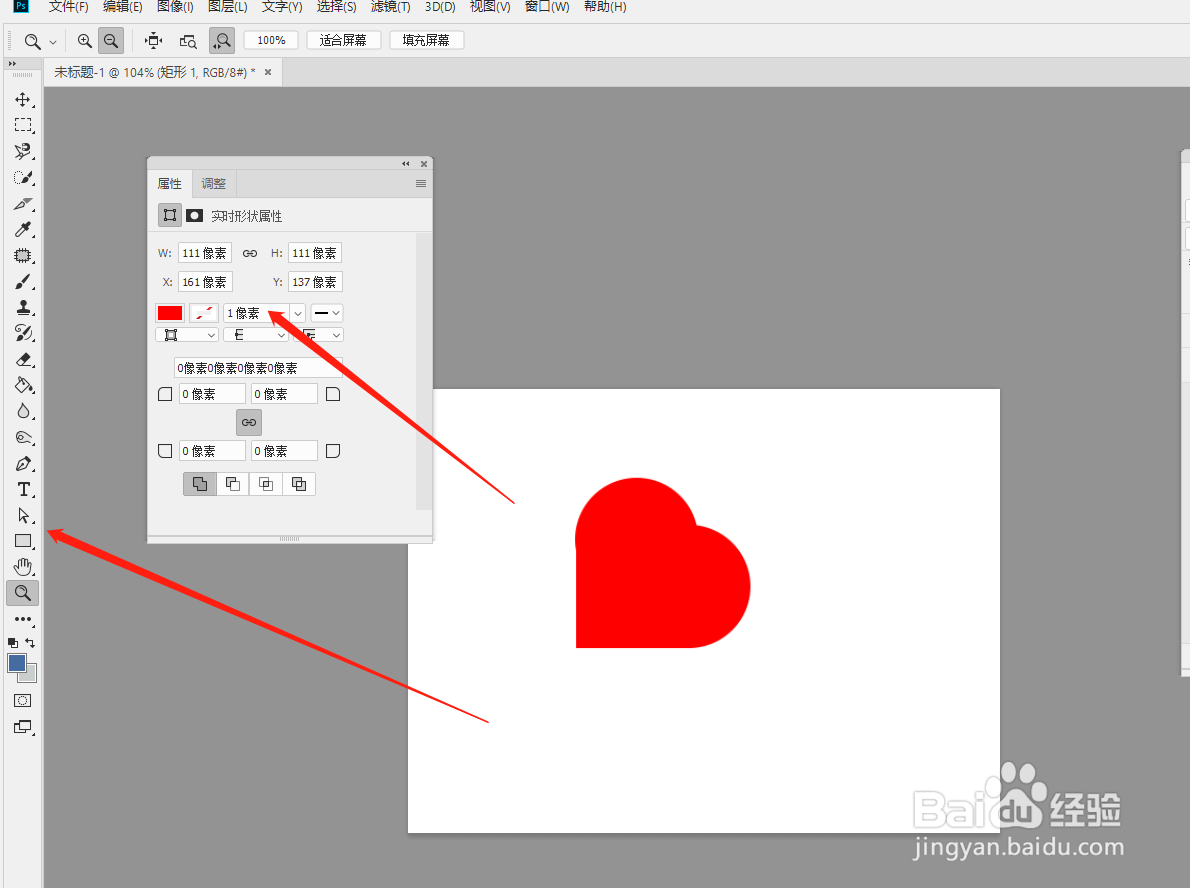
Task: Click the 适合屏幕 button
Action: point(343,40)
